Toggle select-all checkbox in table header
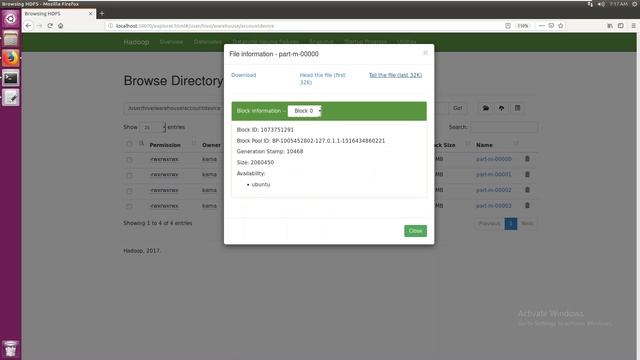This screenshot has height=360, width=640. [x=129, y=144]
